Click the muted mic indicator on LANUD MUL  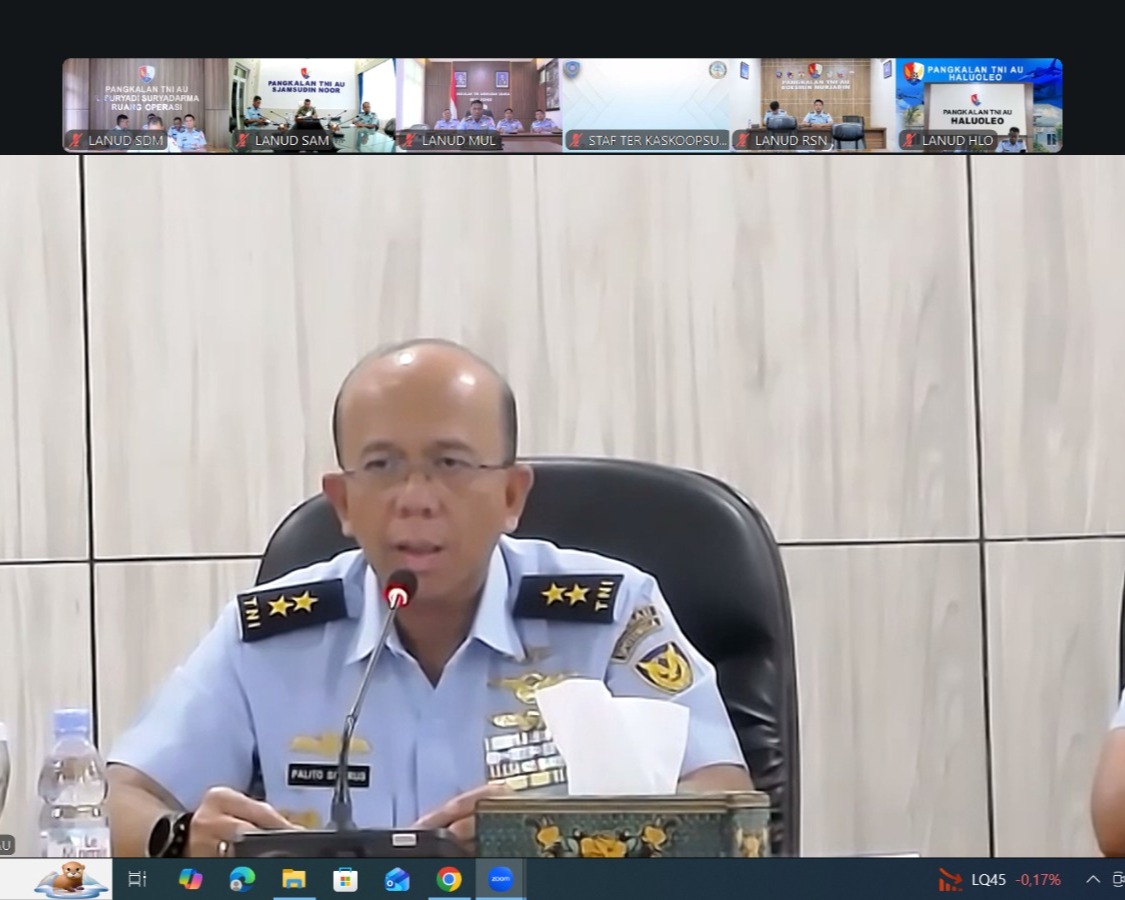(409, 141)
